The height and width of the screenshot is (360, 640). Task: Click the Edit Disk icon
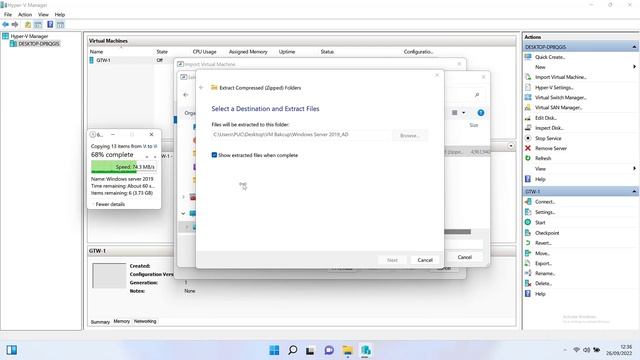[528, 118]
